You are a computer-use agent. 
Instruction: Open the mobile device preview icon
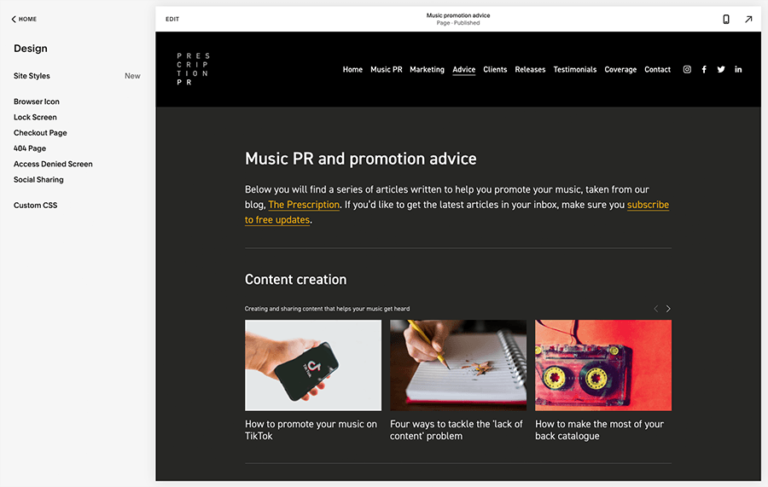726,19
